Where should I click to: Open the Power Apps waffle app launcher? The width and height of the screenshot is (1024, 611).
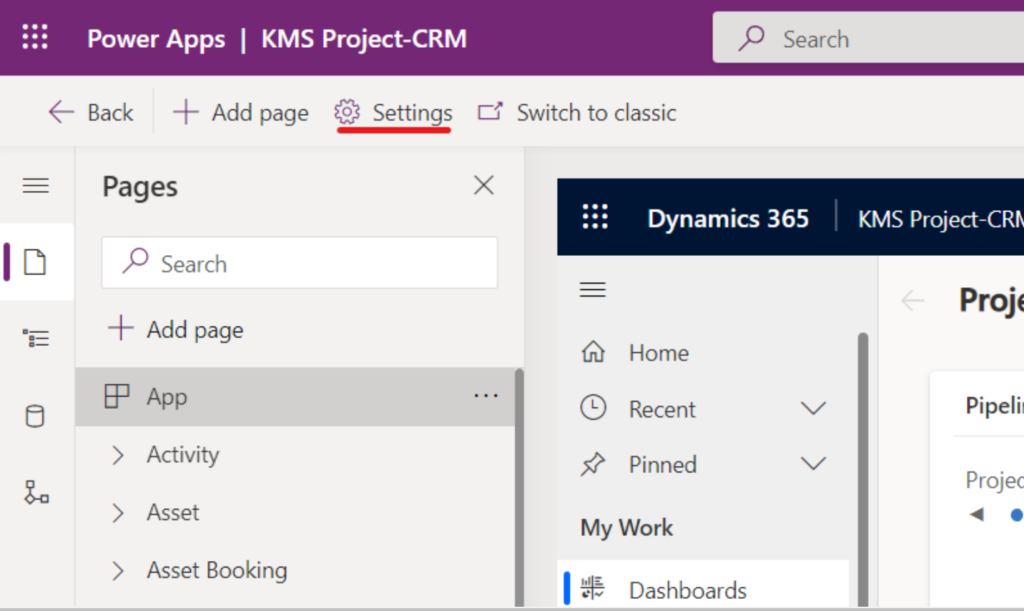pos(35,37)
